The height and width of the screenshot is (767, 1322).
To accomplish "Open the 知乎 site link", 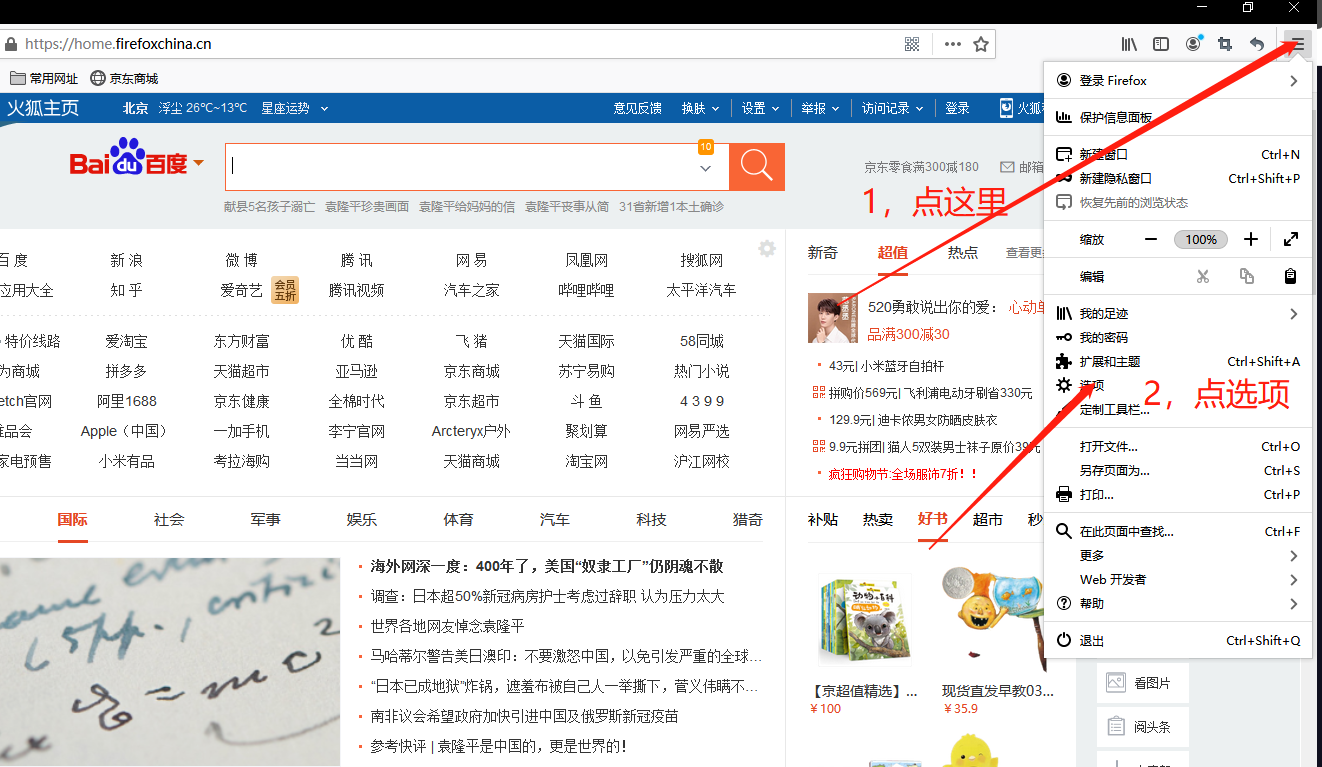I will point(126,290).
